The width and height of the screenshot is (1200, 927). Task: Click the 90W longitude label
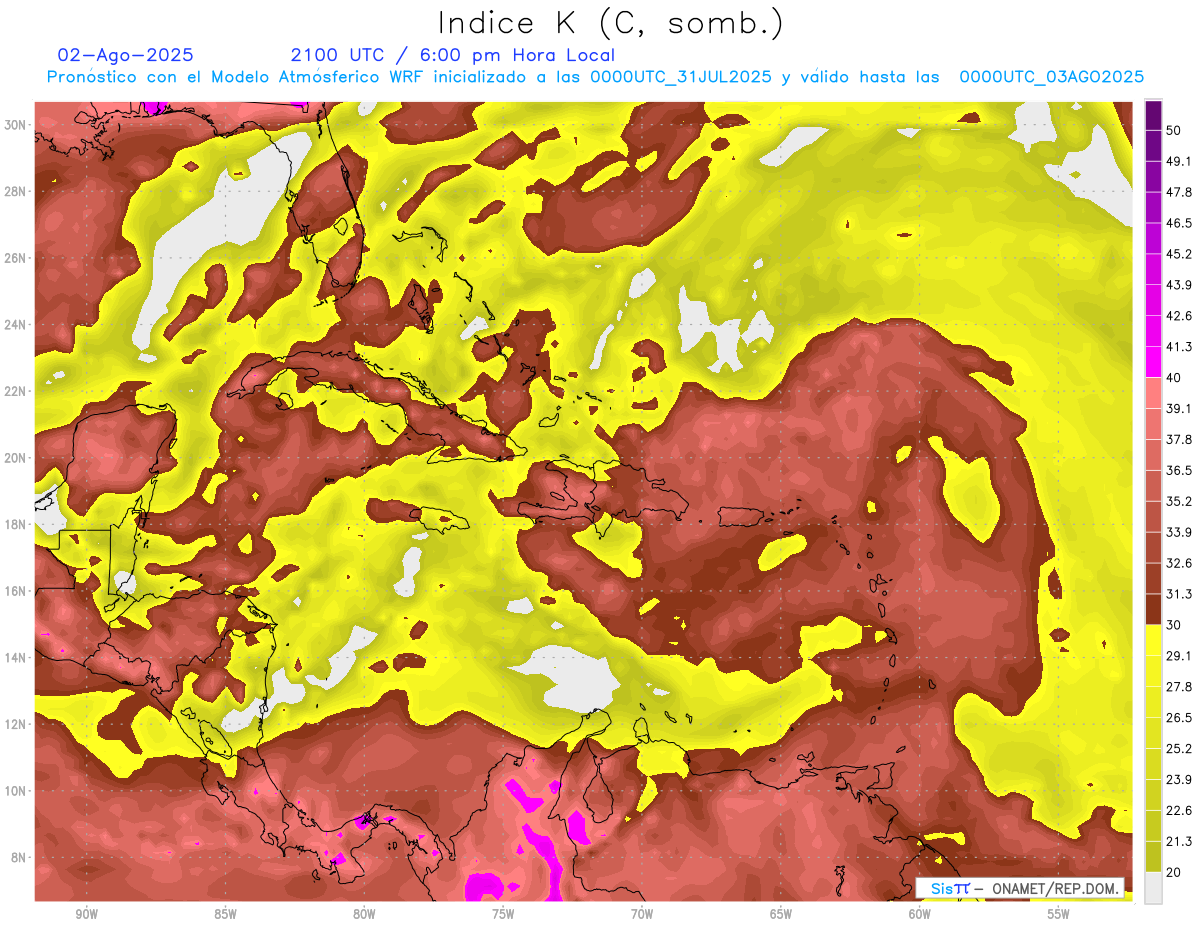[87, 914]
